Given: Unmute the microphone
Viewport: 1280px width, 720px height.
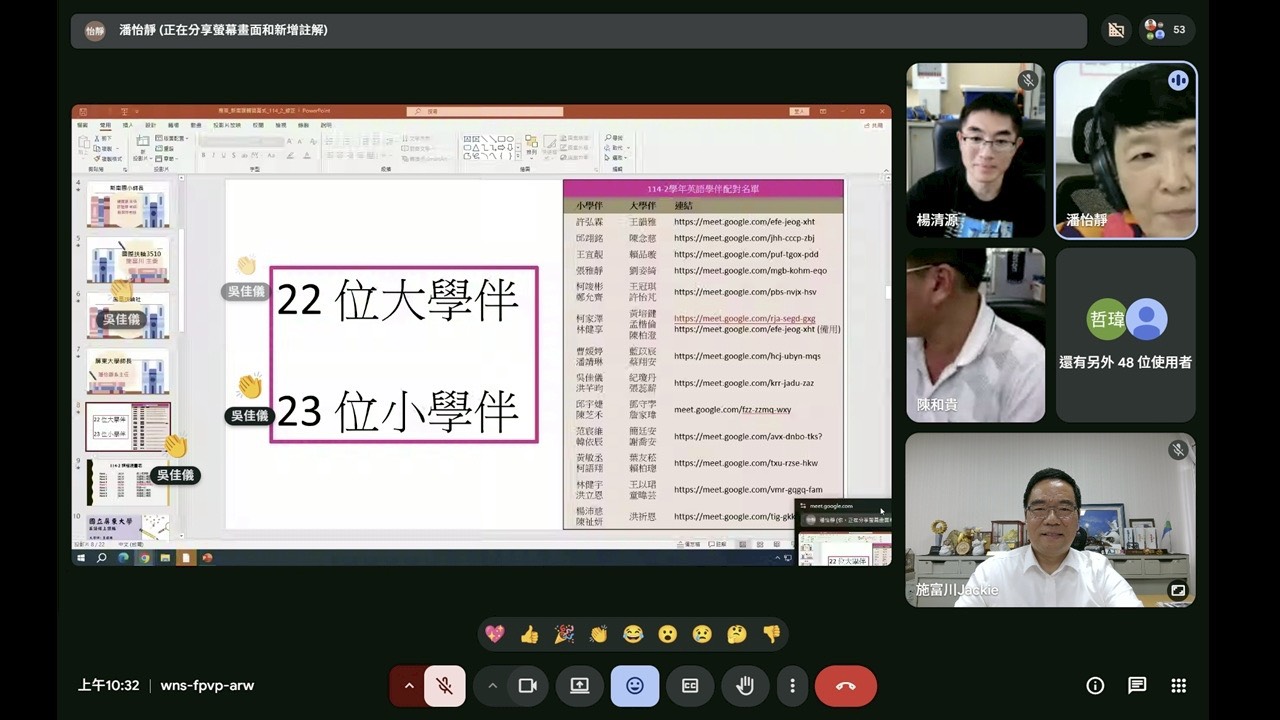Looking at the screenshot, I should click(x=445, y=686).
